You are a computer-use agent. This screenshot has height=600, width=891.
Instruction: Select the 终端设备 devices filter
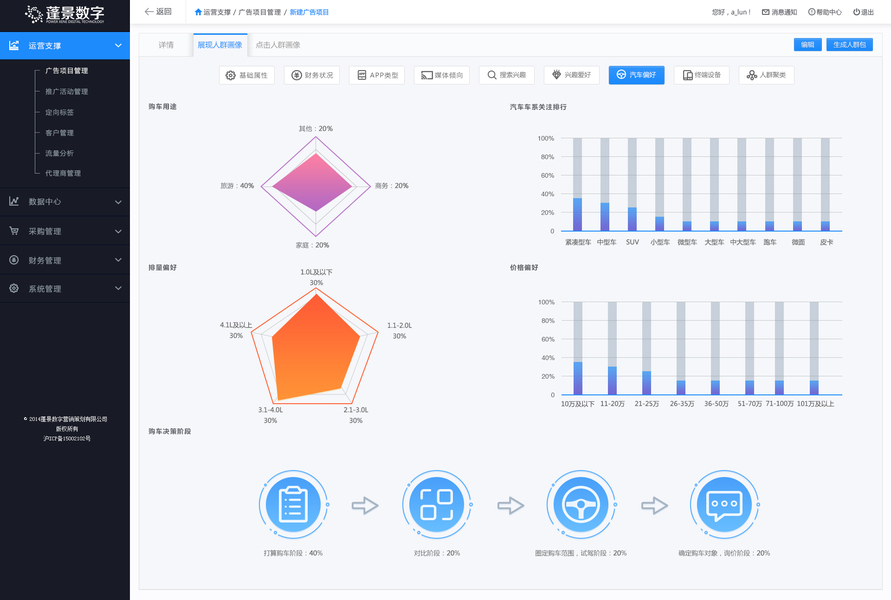pos(702,75)
